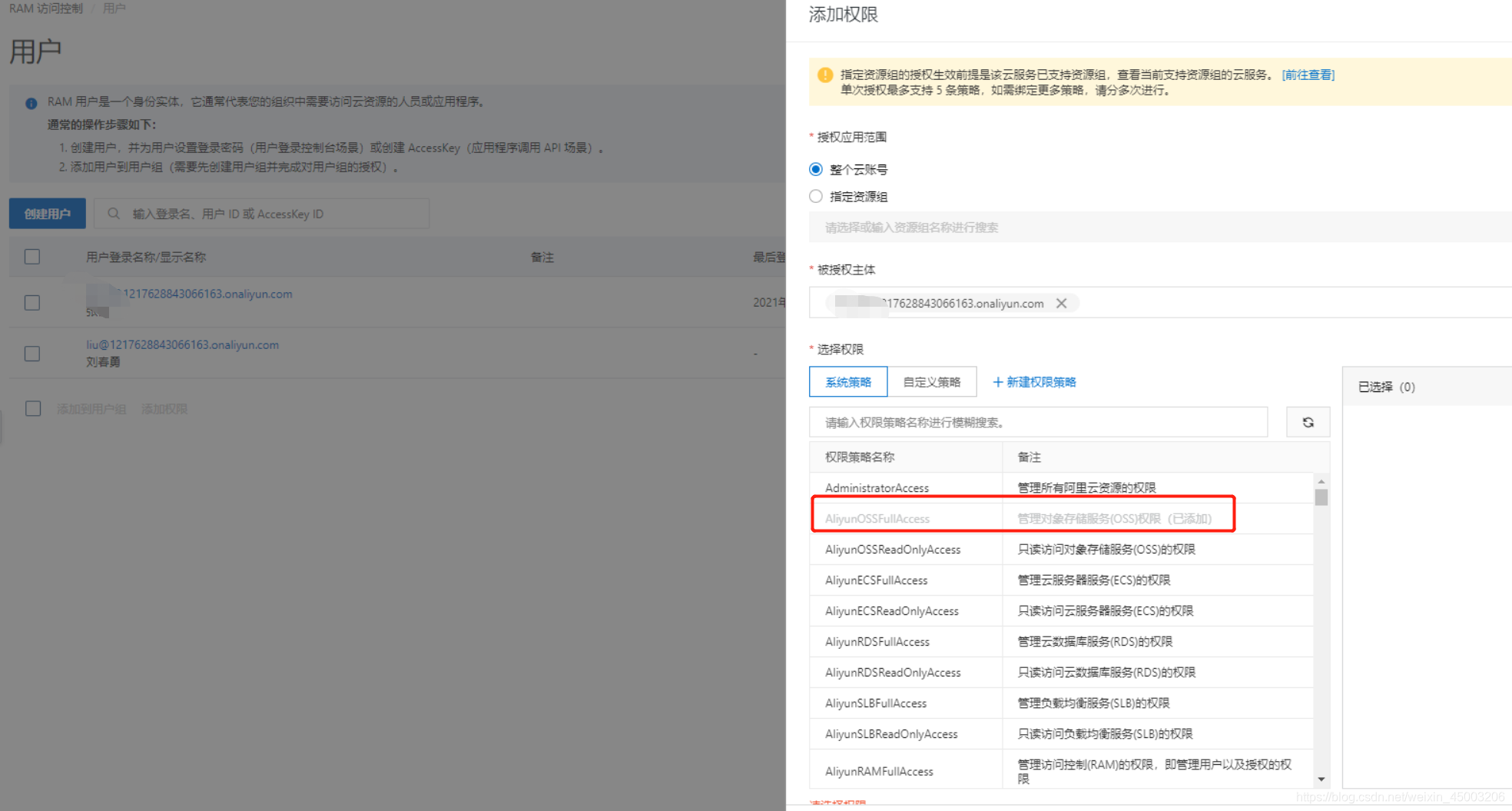Click the magnifier icon in the user search box
The width and height of the screenshot is (1512, 811).
[x=114, y=214]
